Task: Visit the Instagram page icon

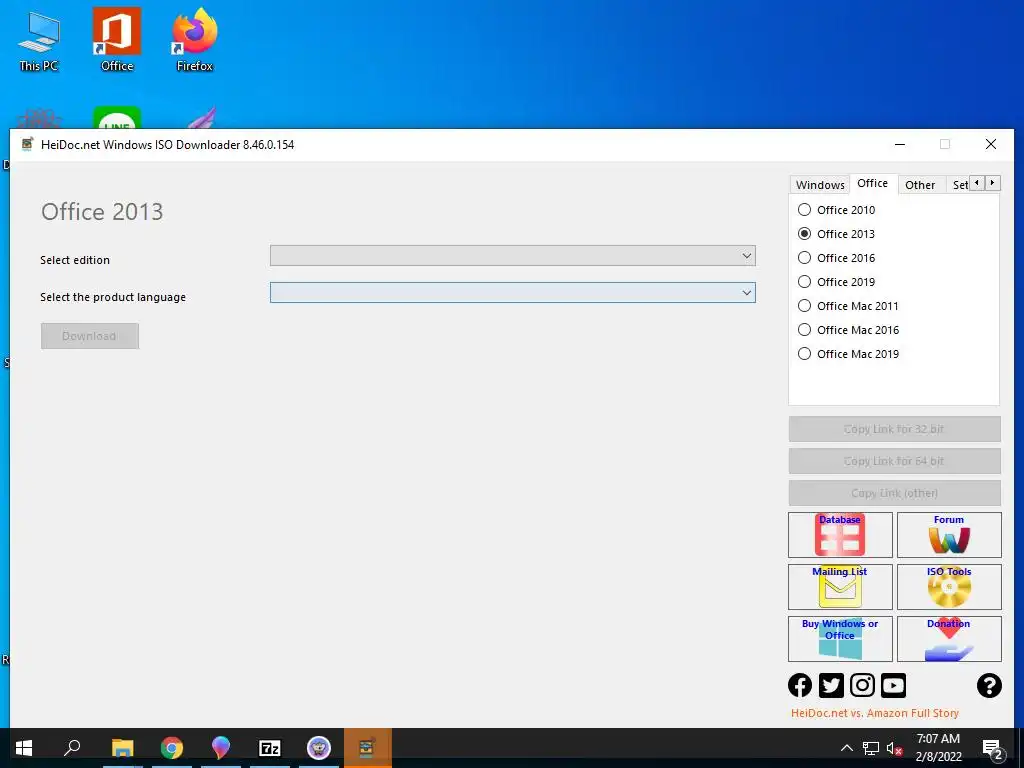Action: pyautogui.click(x=862, y=685)
